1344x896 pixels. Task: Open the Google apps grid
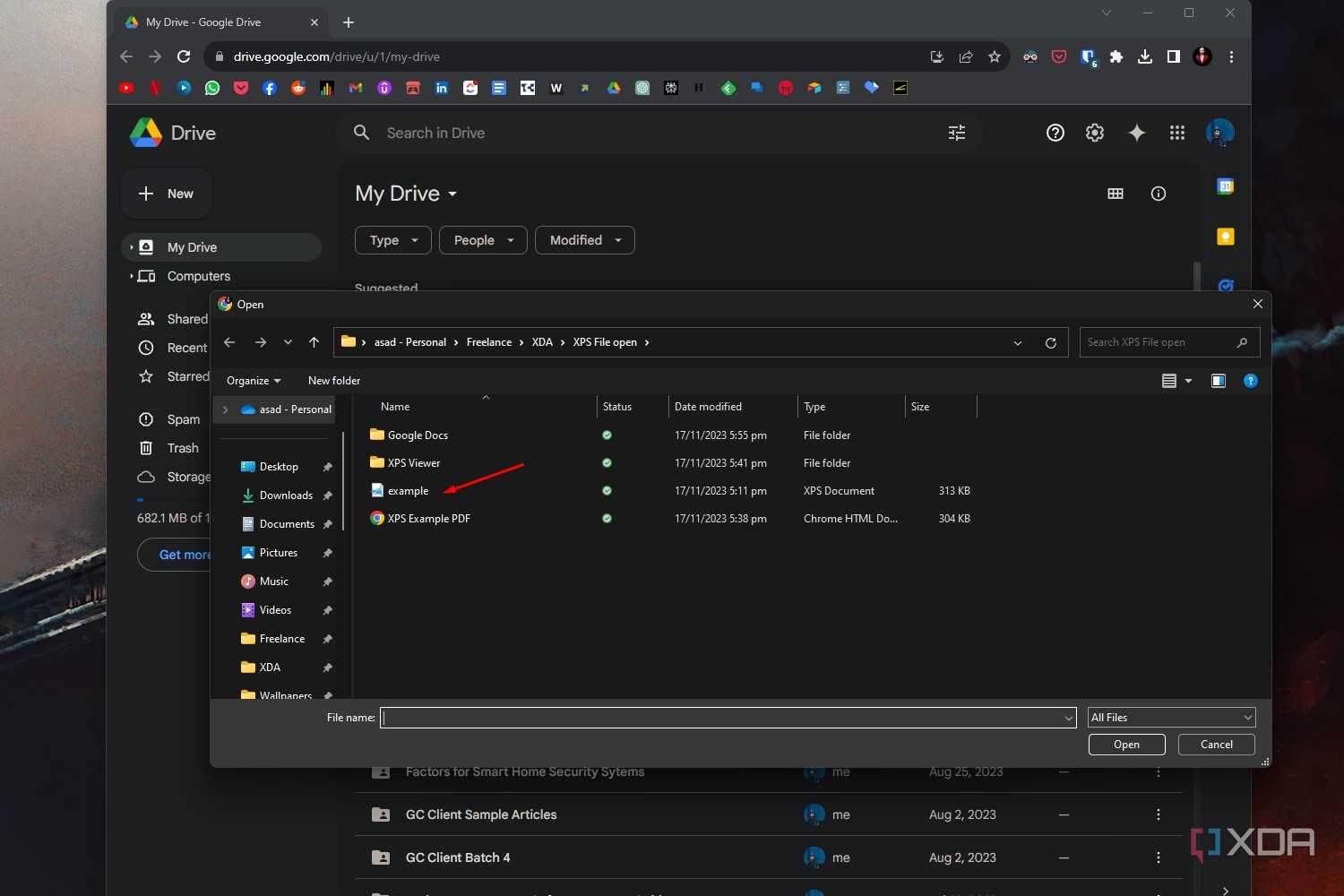point(1177,133)
